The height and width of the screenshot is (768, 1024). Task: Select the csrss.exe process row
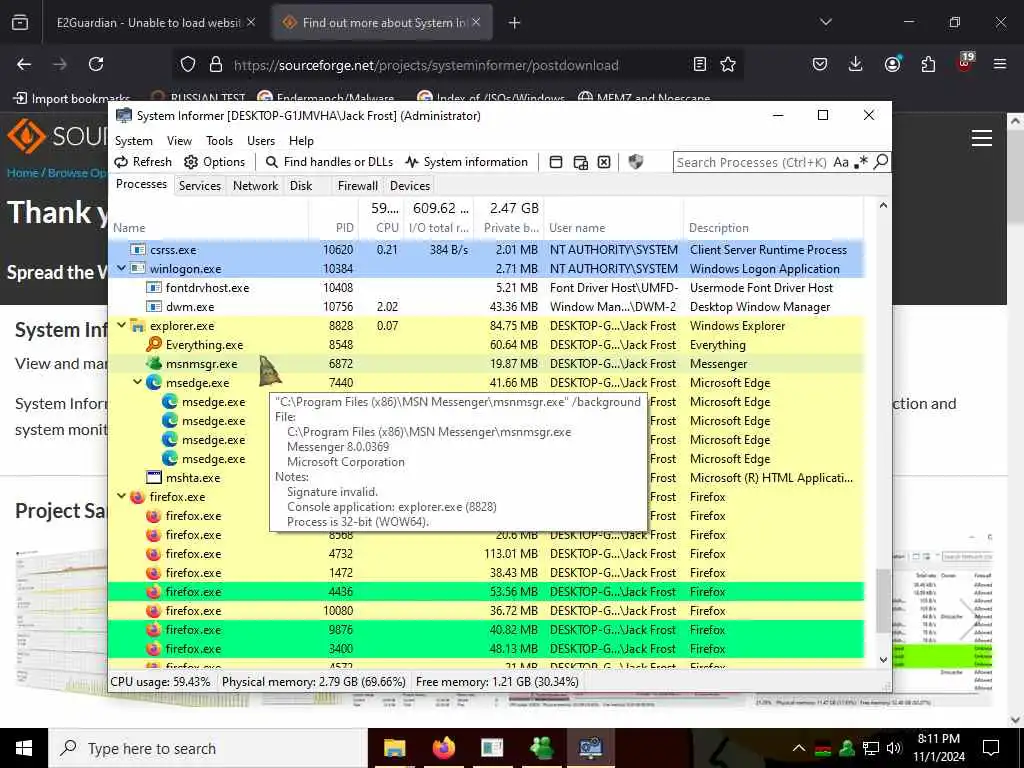[x=486, y=249]
